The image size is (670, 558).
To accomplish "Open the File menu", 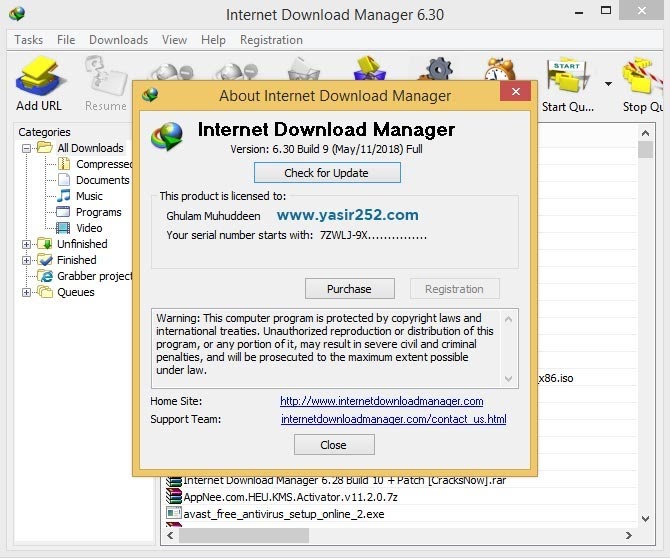I will tap(66, 40).
